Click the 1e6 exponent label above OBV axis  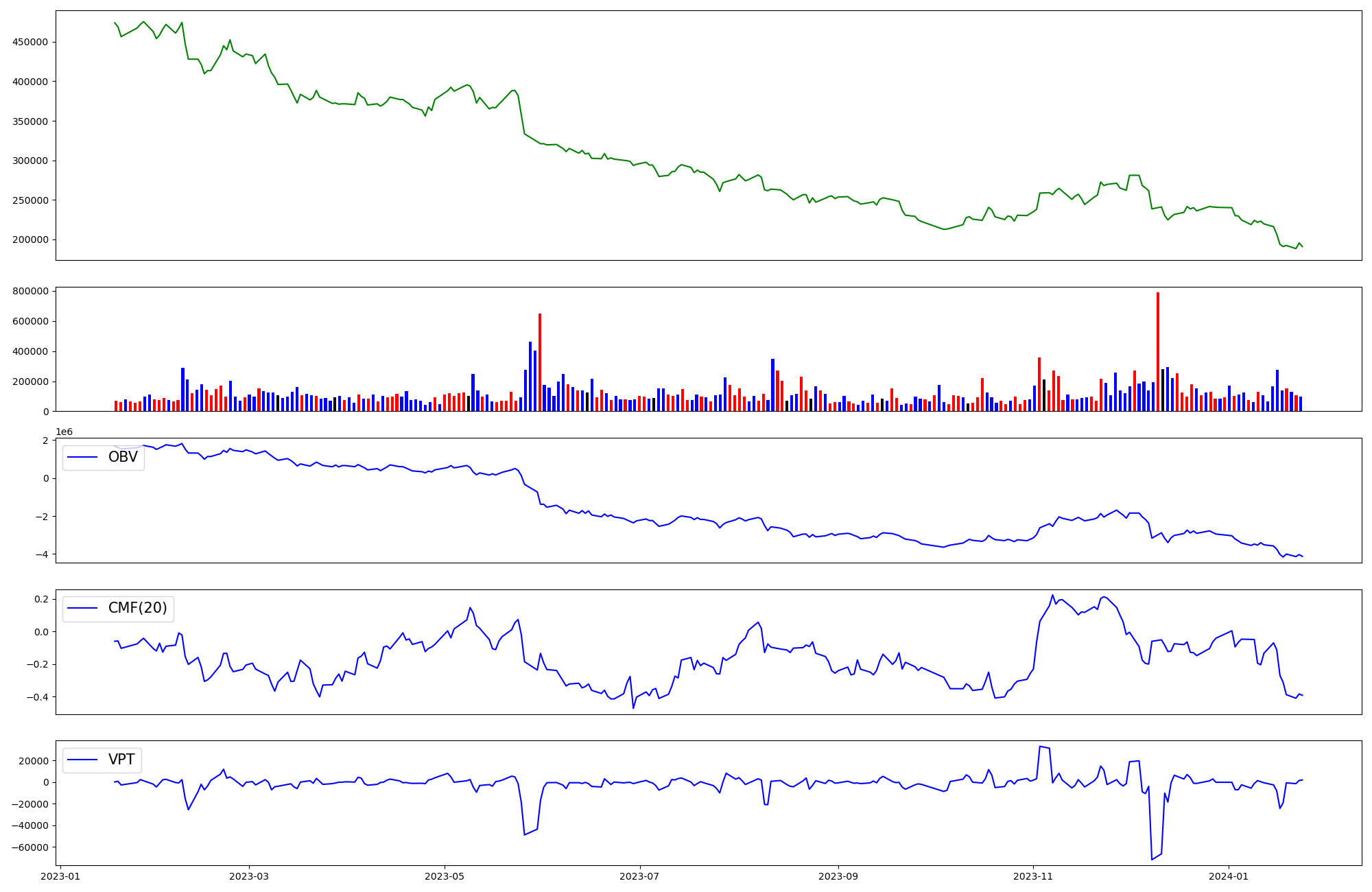pyautogui.click(x=64, y=432)
